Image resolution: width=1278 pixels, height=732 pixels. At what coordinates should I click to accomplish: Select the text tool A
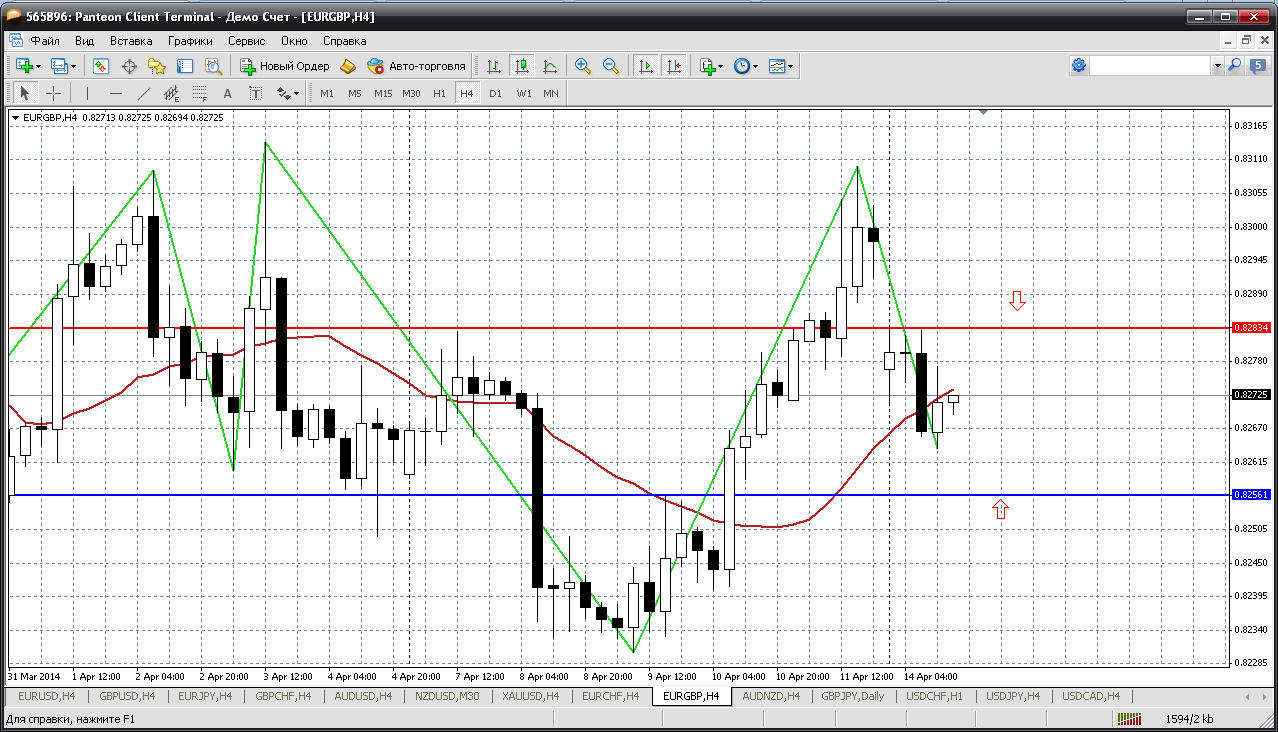point(227,93)
